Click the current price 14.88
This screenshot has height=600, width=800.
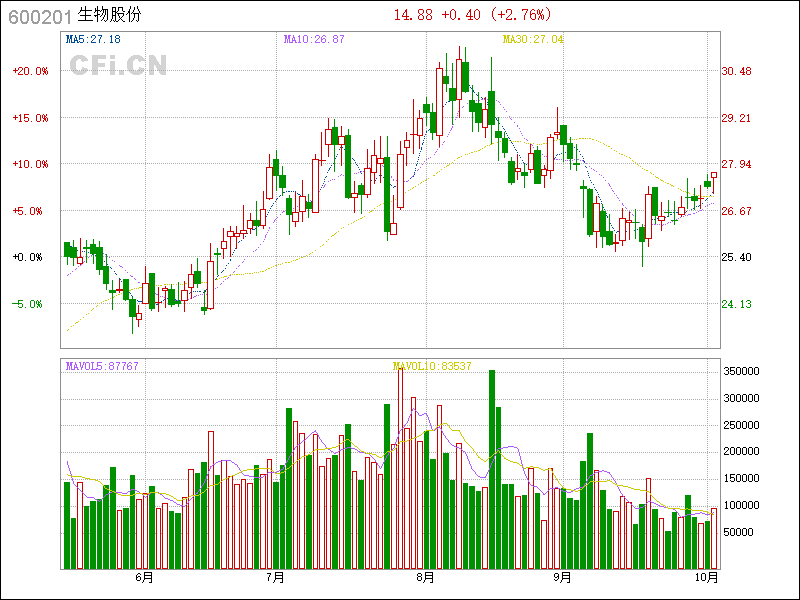click(x=413, y=15)
